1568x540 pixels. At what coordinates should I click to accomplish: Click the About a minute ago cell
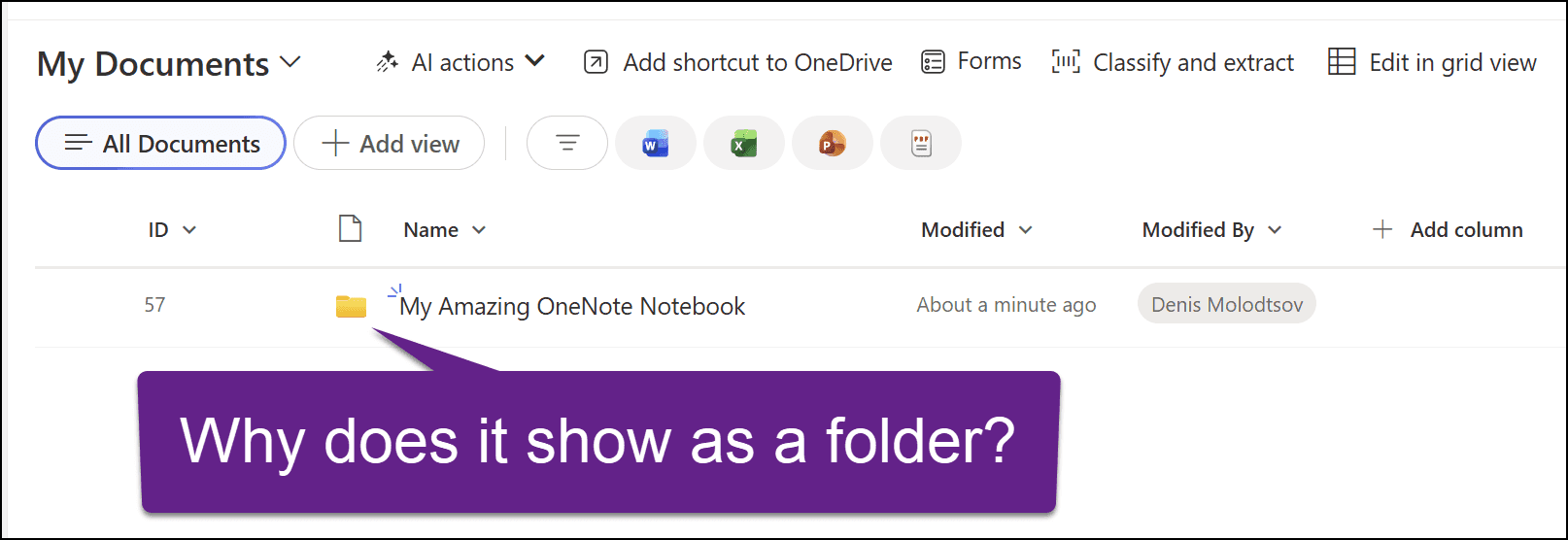coord(1006,305)
